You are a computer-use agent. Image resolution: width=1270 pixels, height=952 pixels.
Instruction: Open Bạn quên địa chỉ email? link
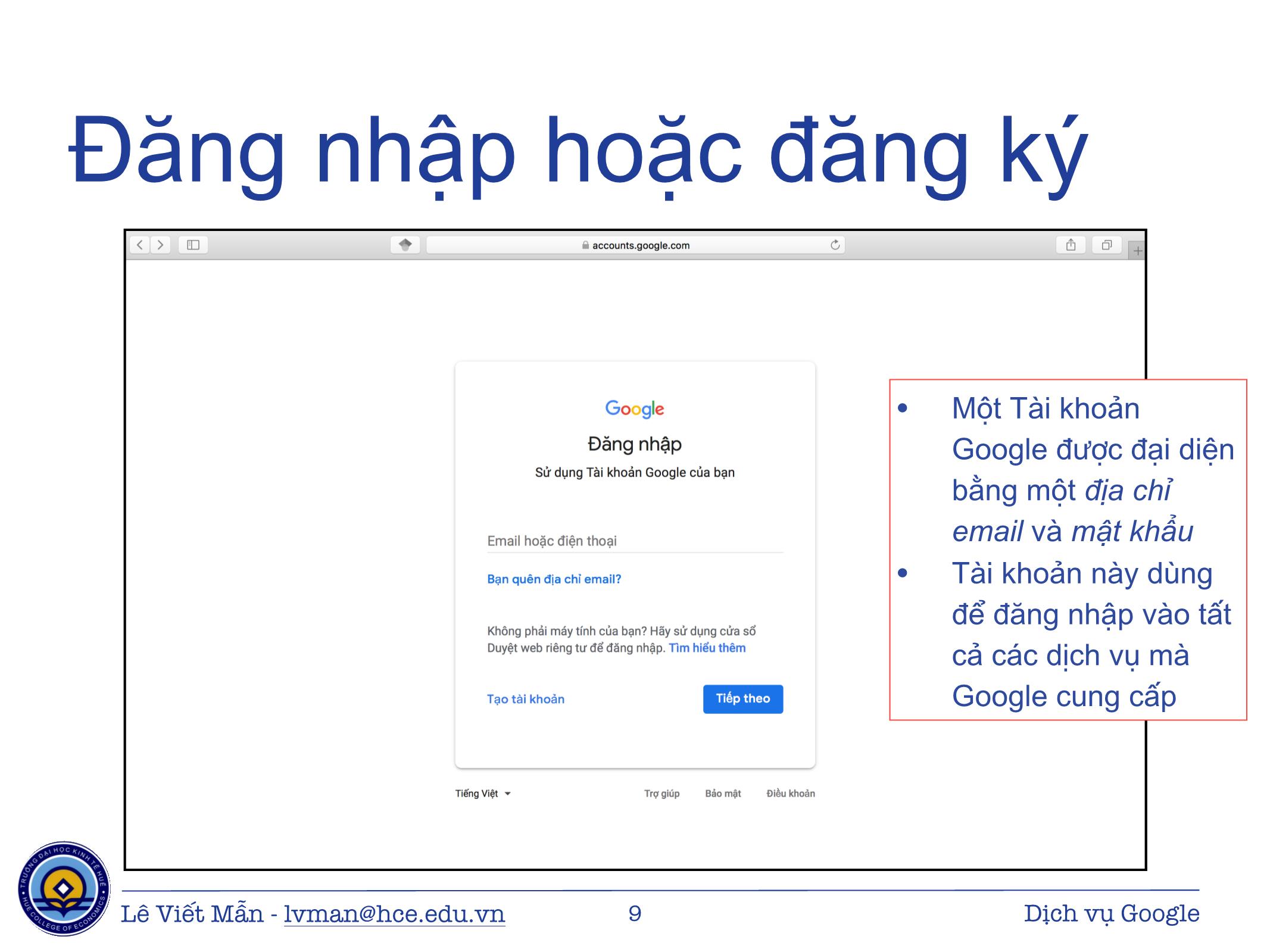click(554, 579)
